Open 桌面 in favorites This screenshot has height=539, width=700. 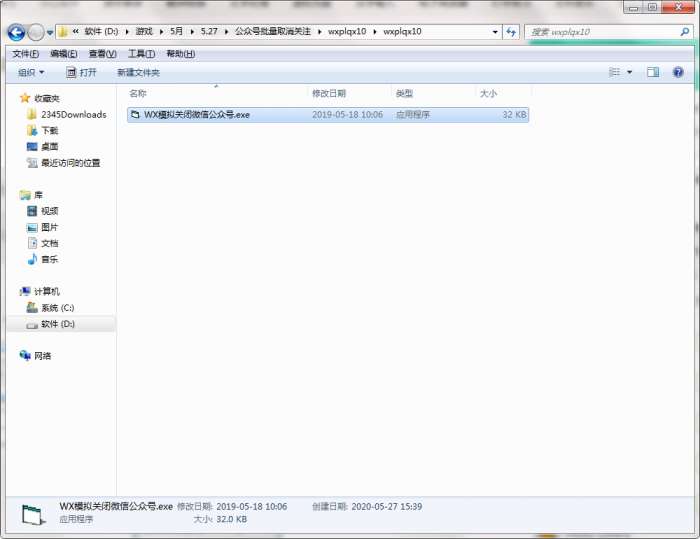[50, 147]
